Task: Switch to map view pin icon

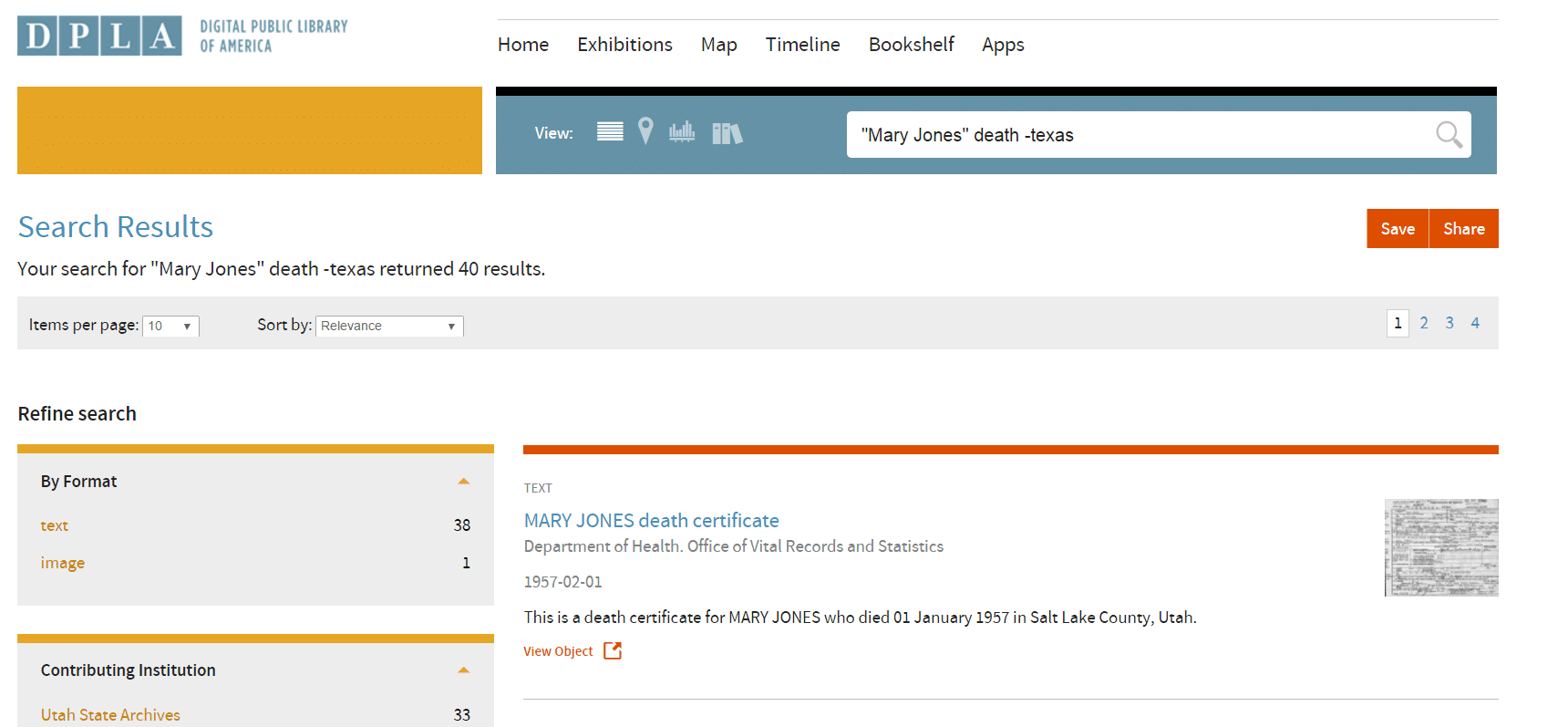Action: point(645,131)
